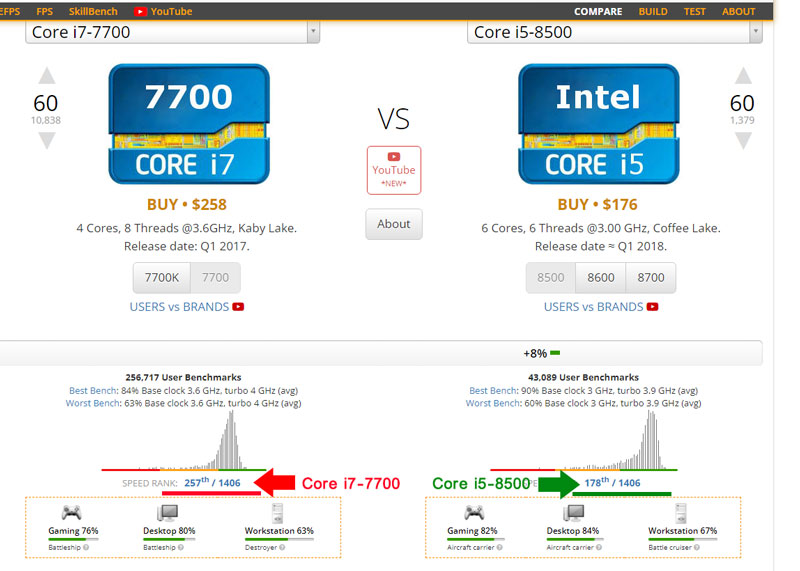Click help icon next to Desktop Aircraft carrier
800x571 pixels.
pos(599,547)
